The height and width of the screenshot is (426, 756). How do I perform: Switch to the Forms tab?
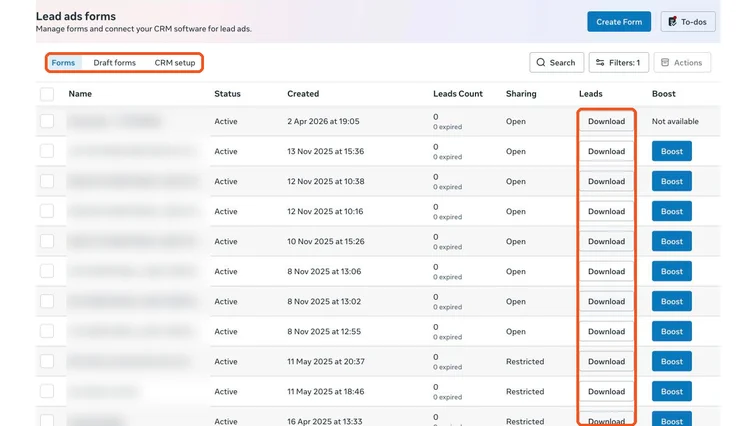(x=63, y=63)
